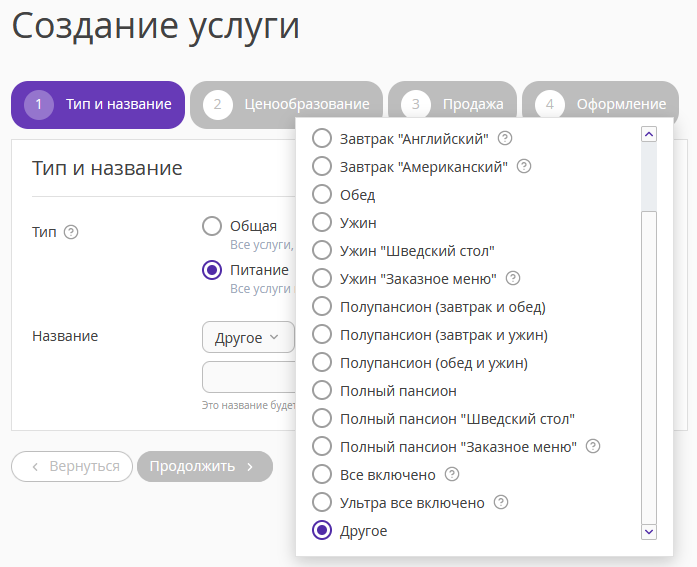This screenshot has height=567, width=697.
Task: Show help for Все включено option
Action: pos(452,474)
